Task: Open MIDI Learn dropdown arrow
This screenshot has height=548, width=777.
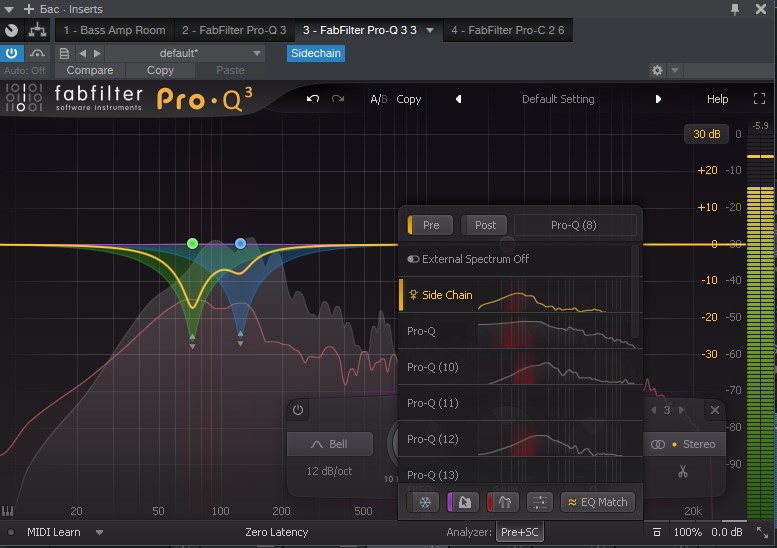Action: pos(99,532)
